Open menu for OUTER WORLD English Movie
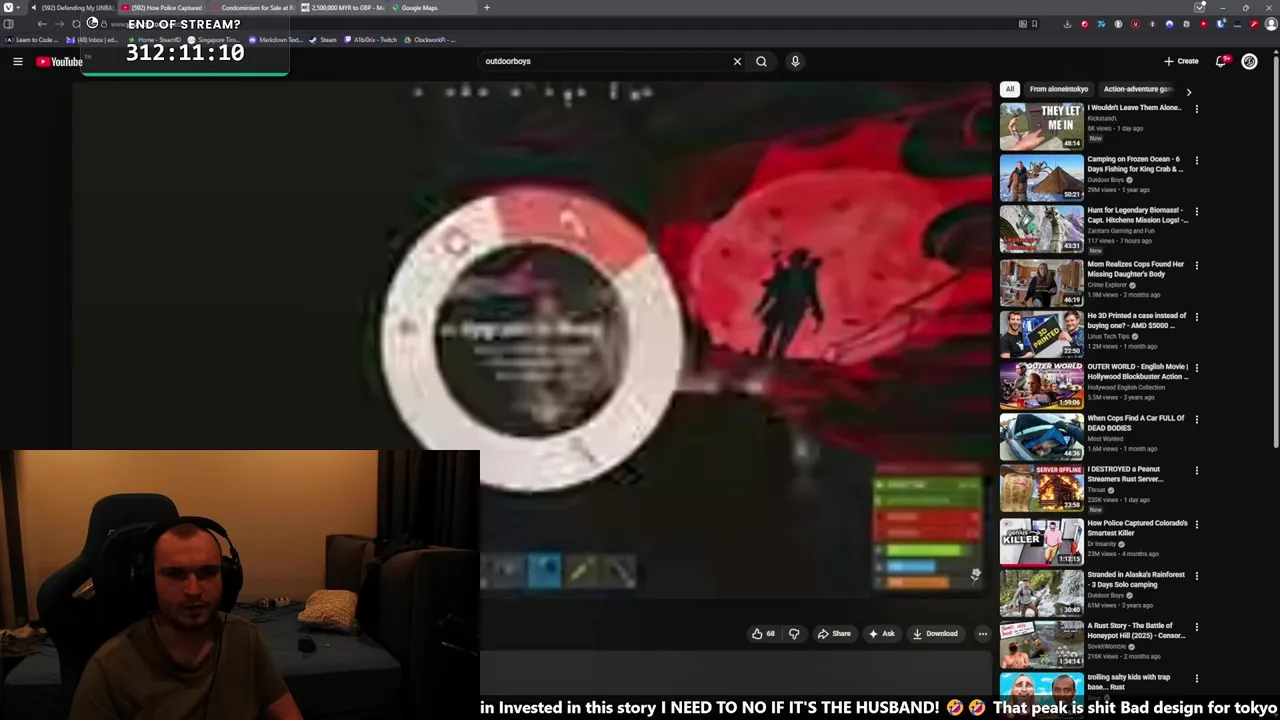 (x=1196, y=368)
